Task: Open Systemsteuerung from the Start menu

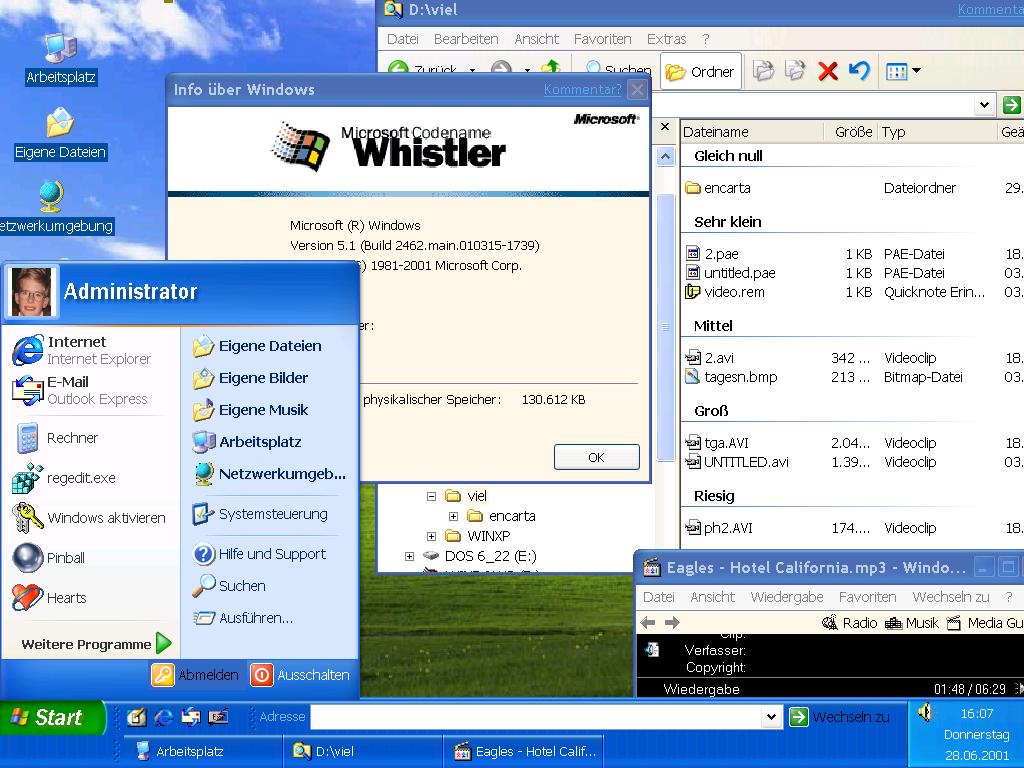Action: click(260, 514)
